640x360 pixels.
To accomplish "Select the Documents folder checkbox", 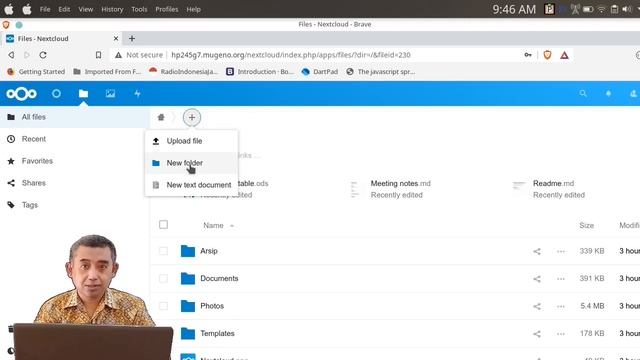I will [x=163, y=278].
